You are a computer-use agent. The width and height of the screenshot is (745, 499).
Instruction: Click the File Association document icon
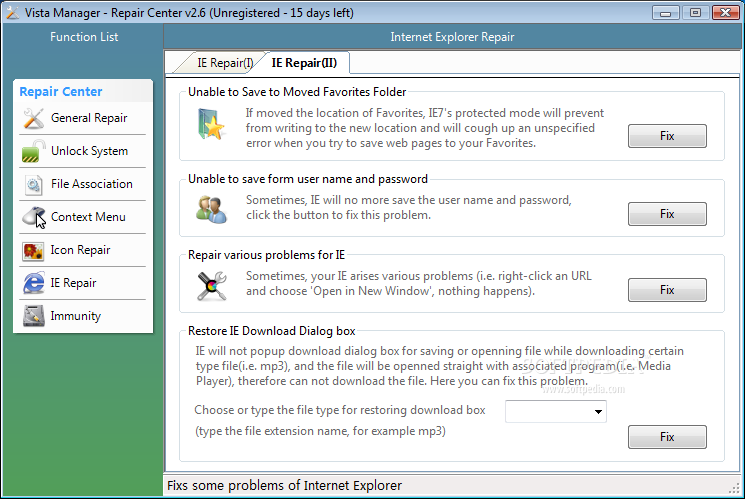[x=33, y=184]
